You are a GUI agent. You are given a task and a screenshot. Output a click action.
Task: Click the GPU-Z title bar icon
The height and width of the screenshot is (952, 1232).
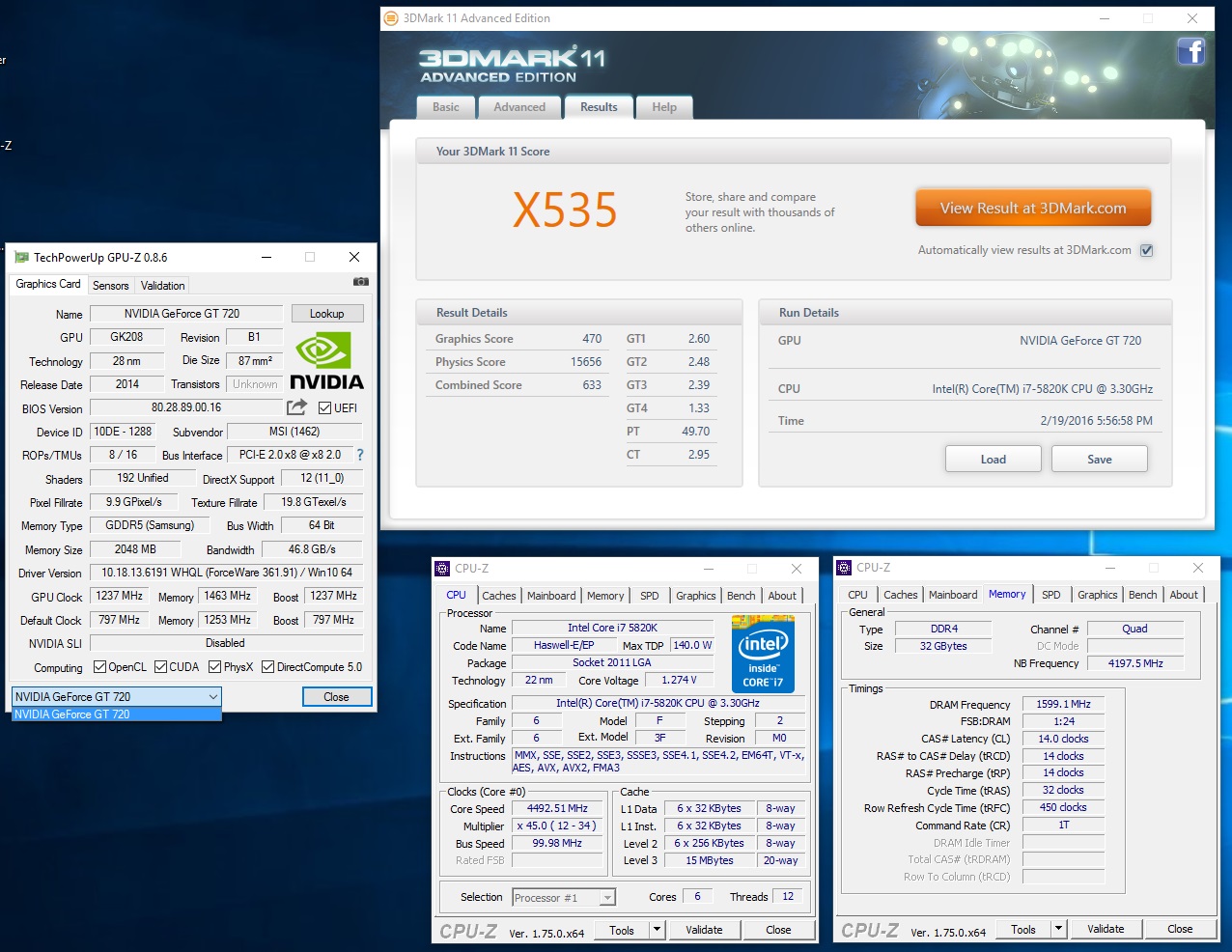click(x=21, y=257)
